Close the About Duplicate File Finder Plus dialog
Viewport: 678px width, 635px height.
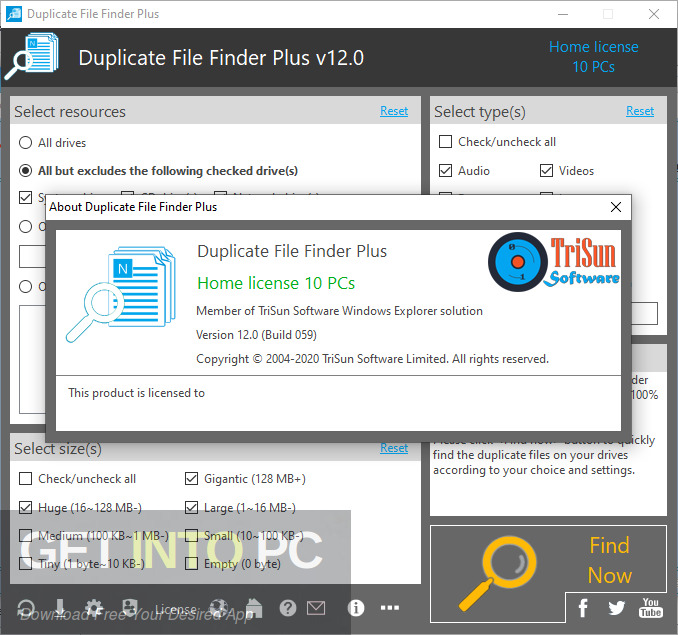[616, 207]
